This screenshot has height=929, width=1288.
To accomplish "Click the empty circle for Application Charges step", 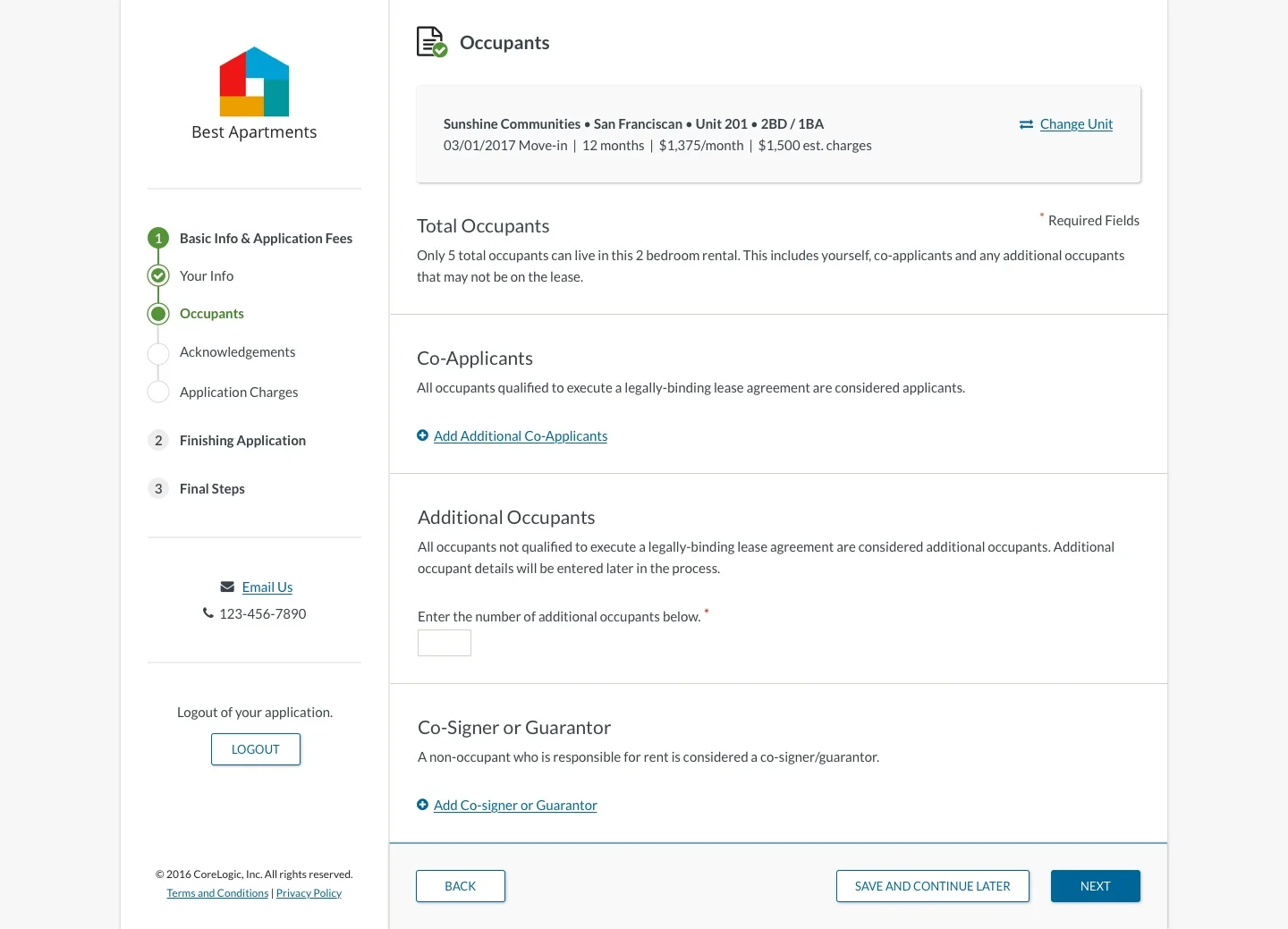I will click(158, 392).
